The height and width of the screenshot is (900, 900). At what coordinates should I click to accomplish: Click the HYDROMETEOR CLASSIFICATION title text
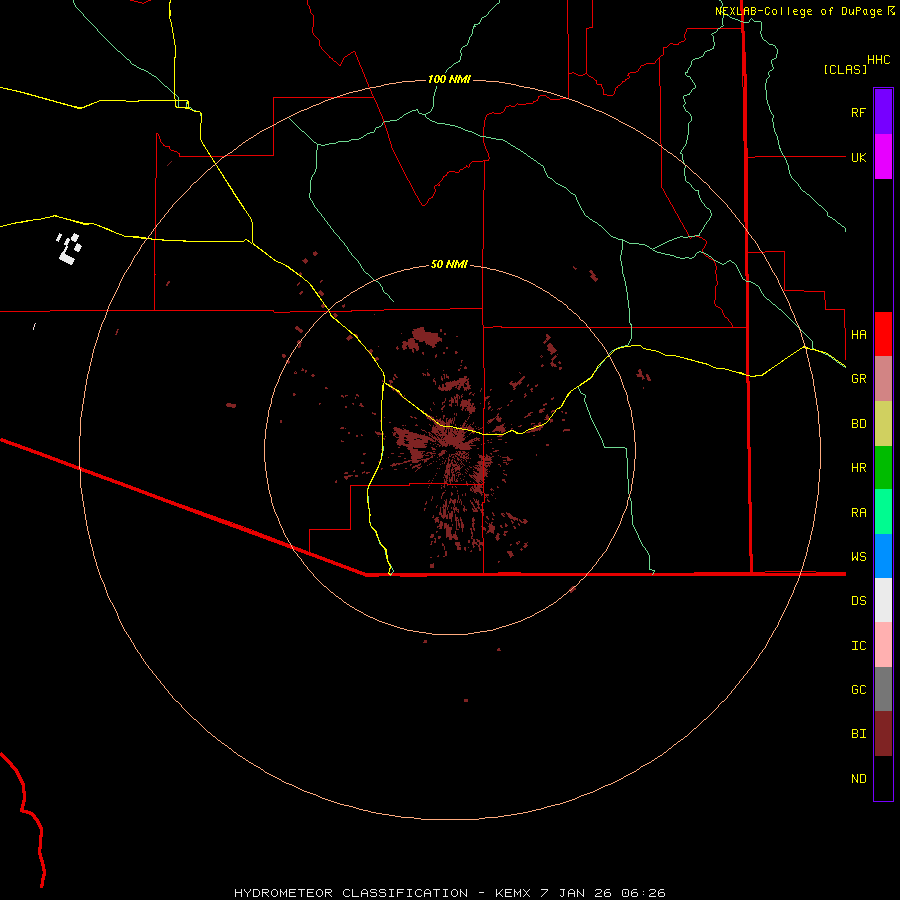coord(351,893)
